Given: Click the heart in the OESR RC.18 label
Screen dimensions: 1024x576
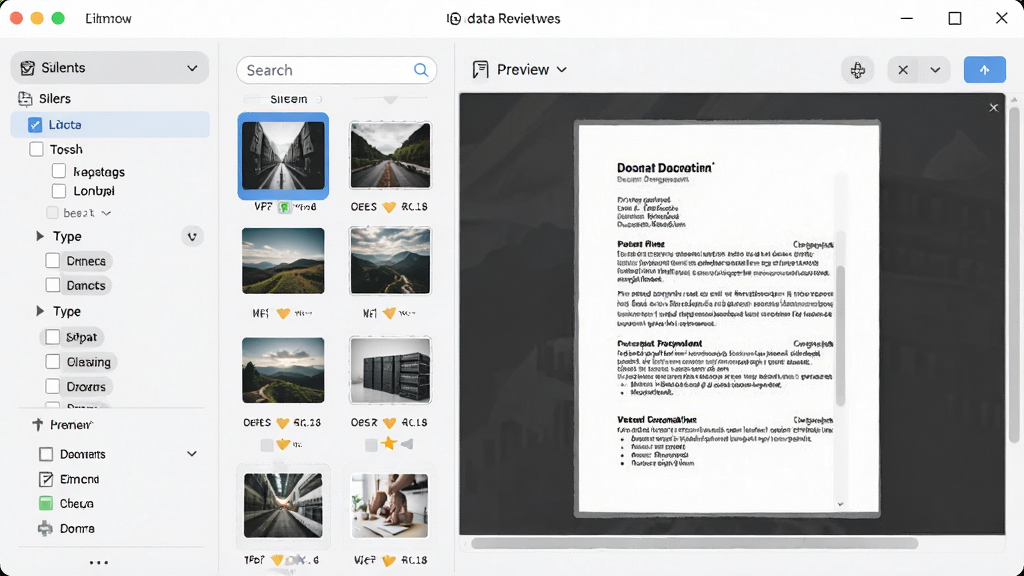Looking at the screenshot, I should coord(389,423).
